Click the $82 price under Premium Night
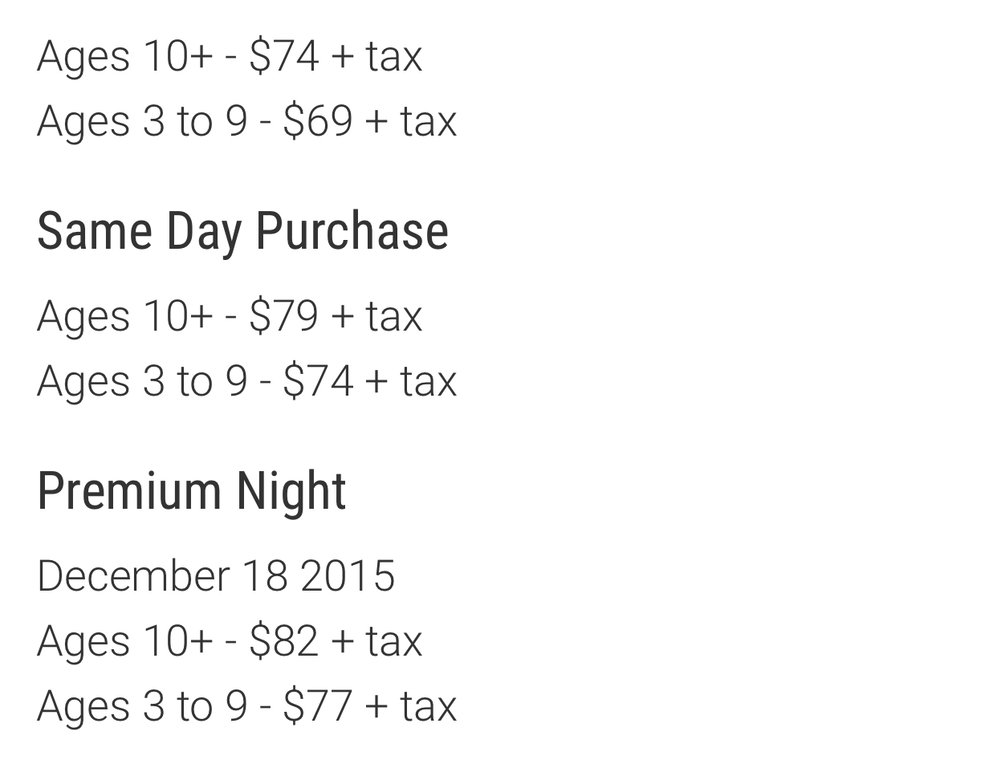Screen dimensions: 997x768 (x=284, y=641)
